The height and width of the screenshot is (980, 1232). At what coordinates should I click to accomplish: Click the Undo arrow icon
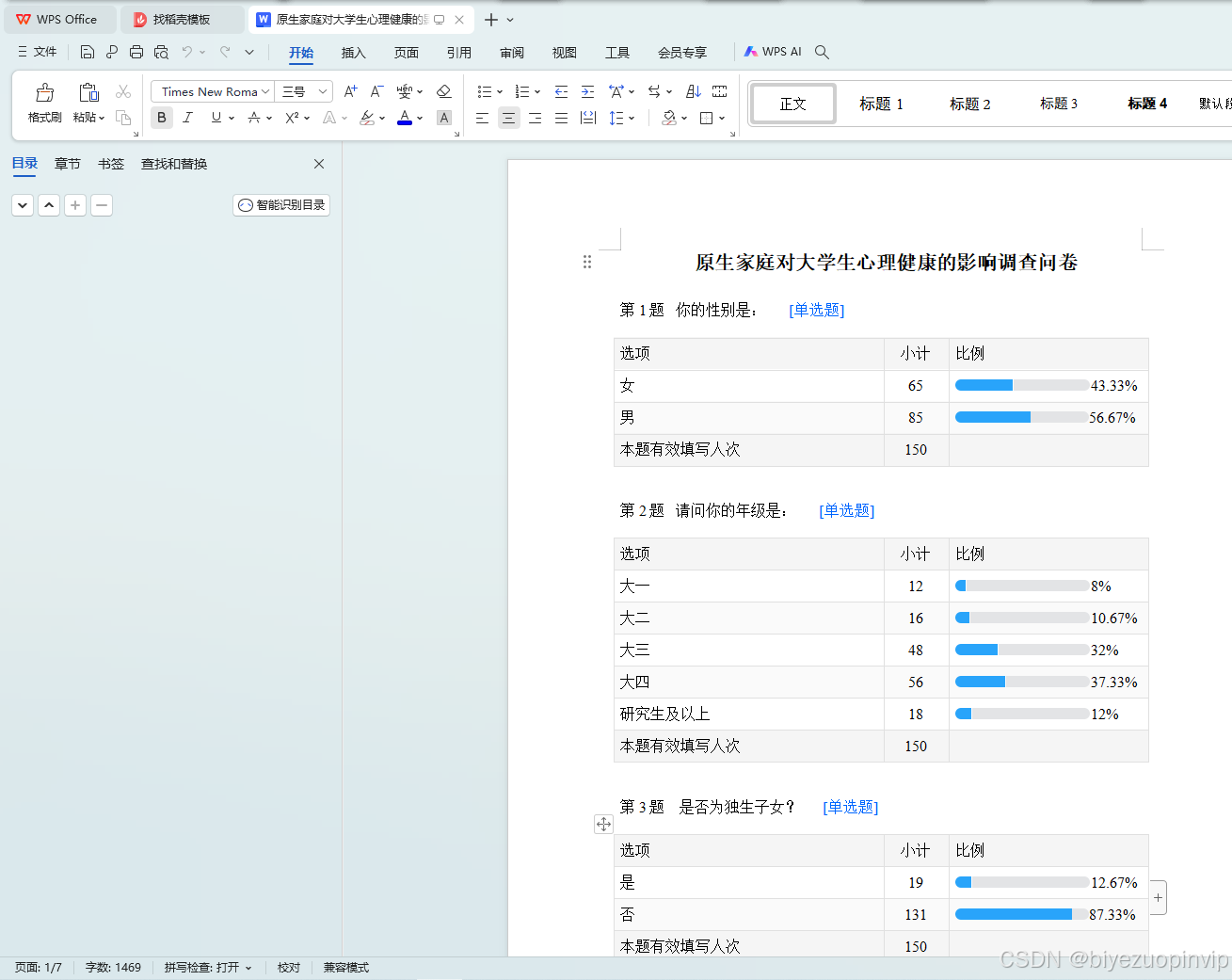coord(187,52)
